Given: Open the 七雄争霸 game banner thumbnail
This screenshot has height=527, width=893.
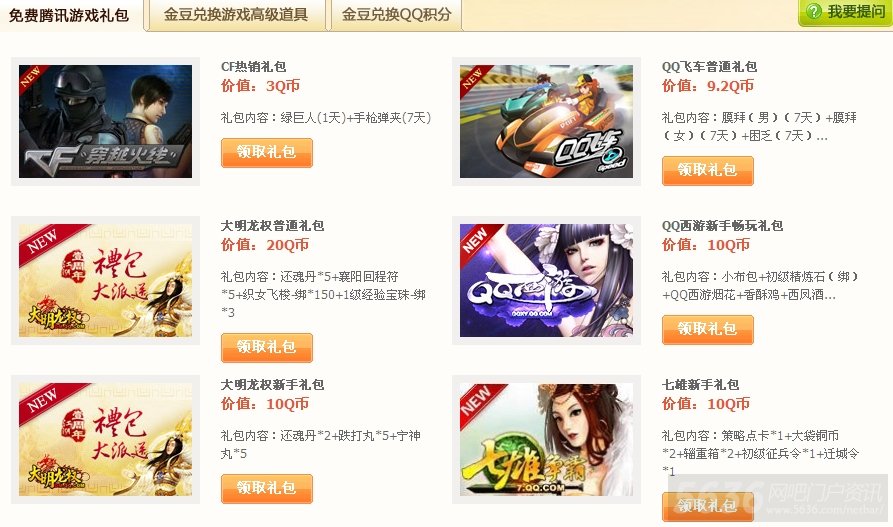Looking at the screenshot, I should pyautogui.click(x=546, y=439).
